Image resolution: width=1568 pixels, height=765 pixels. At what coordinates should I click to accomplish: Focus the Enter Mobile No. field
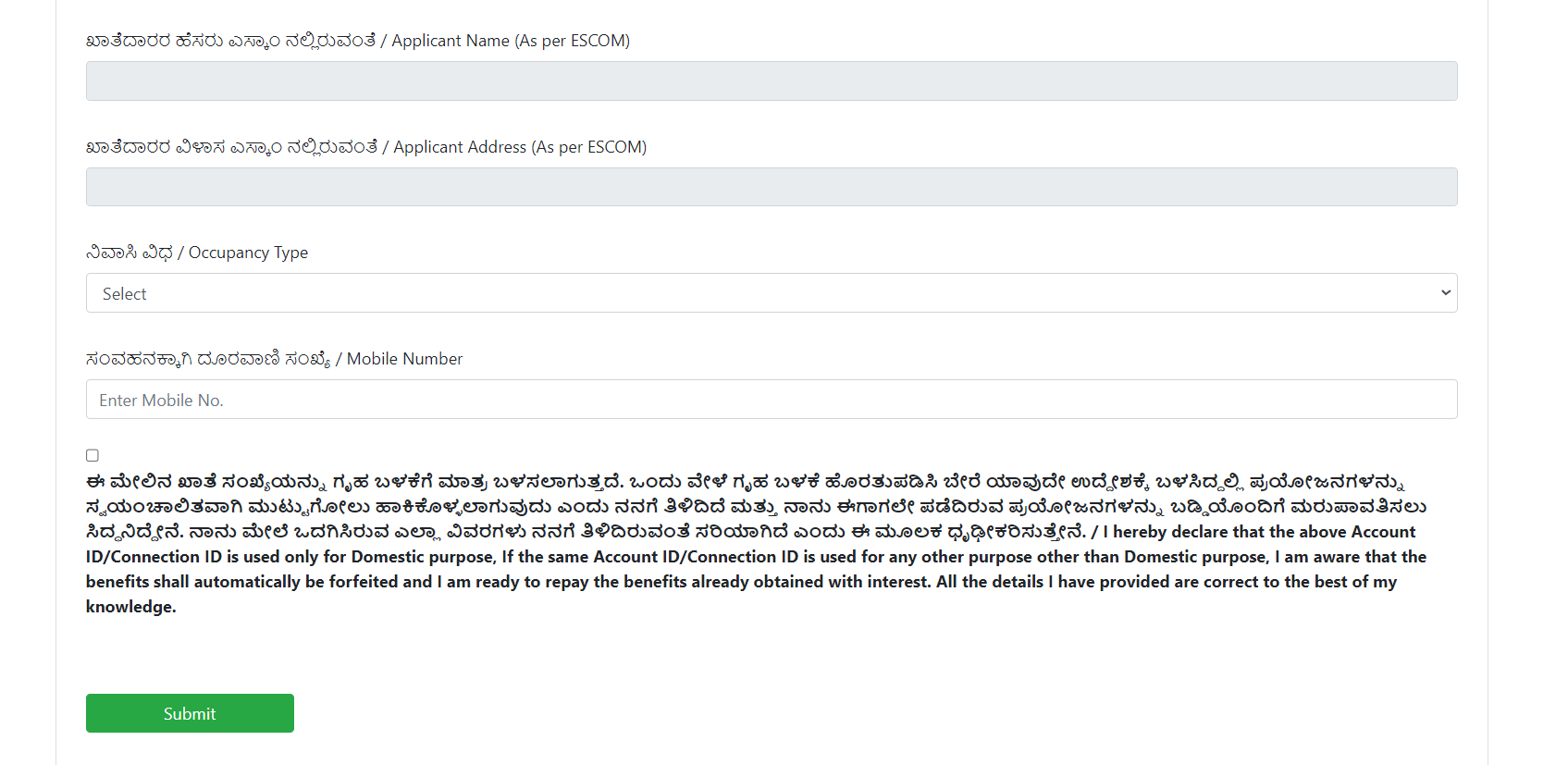[772, 400]
